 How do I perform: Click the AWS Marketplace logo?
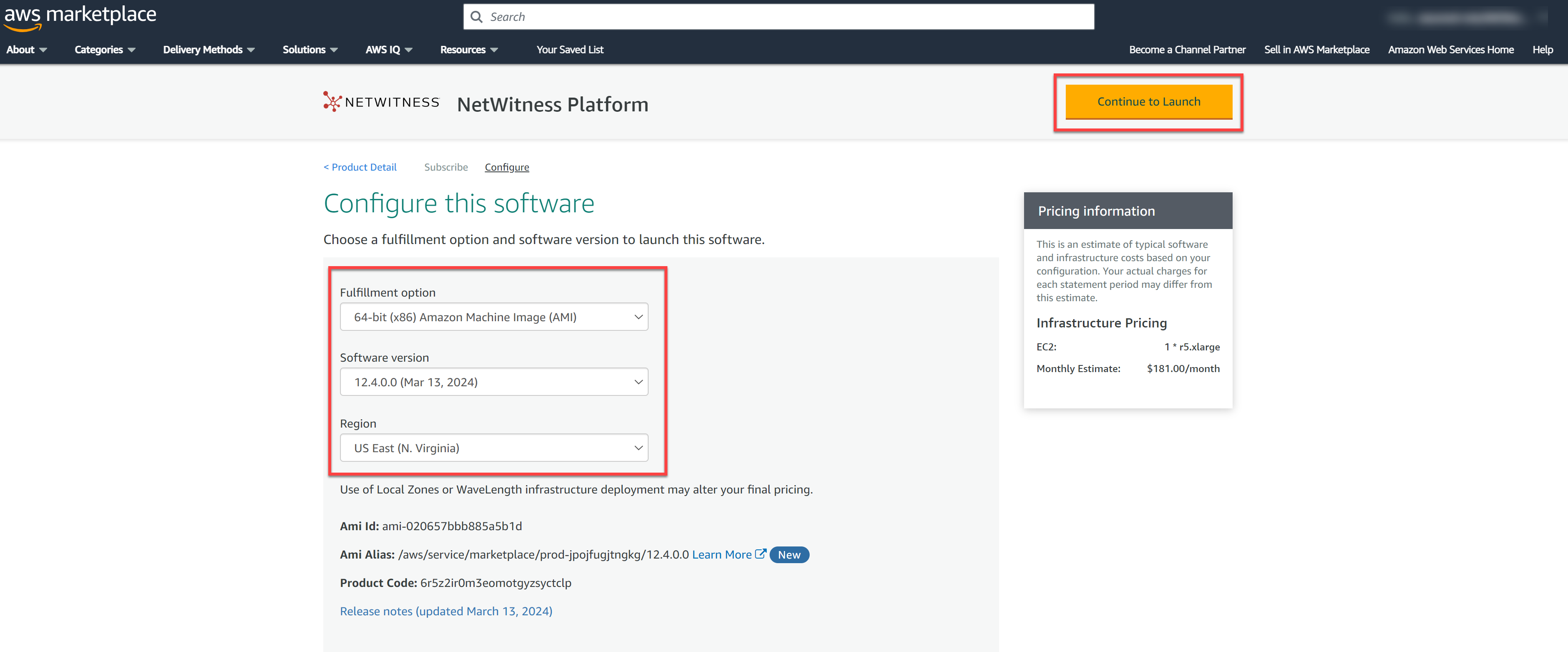(x=80, y=16)
